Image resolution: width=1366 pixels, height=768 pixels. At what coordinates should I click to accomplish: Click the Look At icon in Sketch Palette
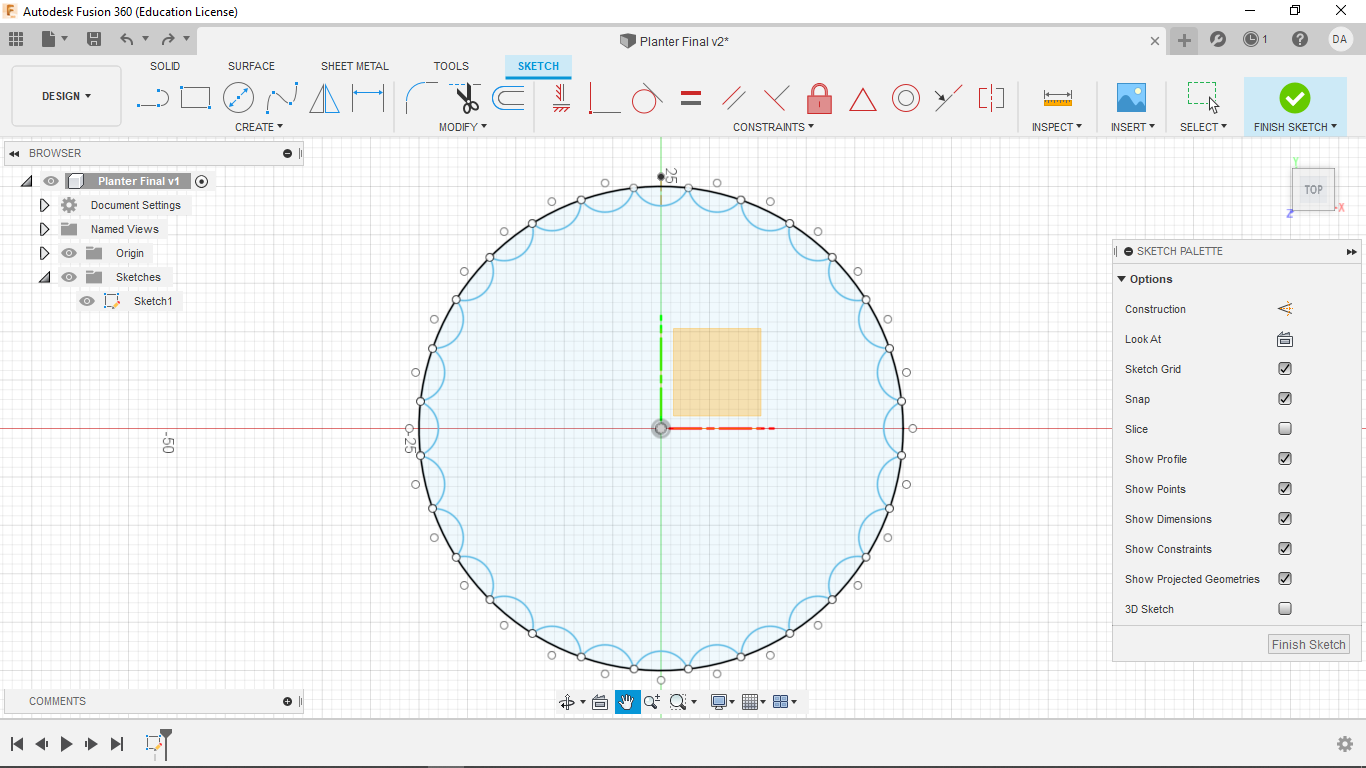tap(1285, 339)
